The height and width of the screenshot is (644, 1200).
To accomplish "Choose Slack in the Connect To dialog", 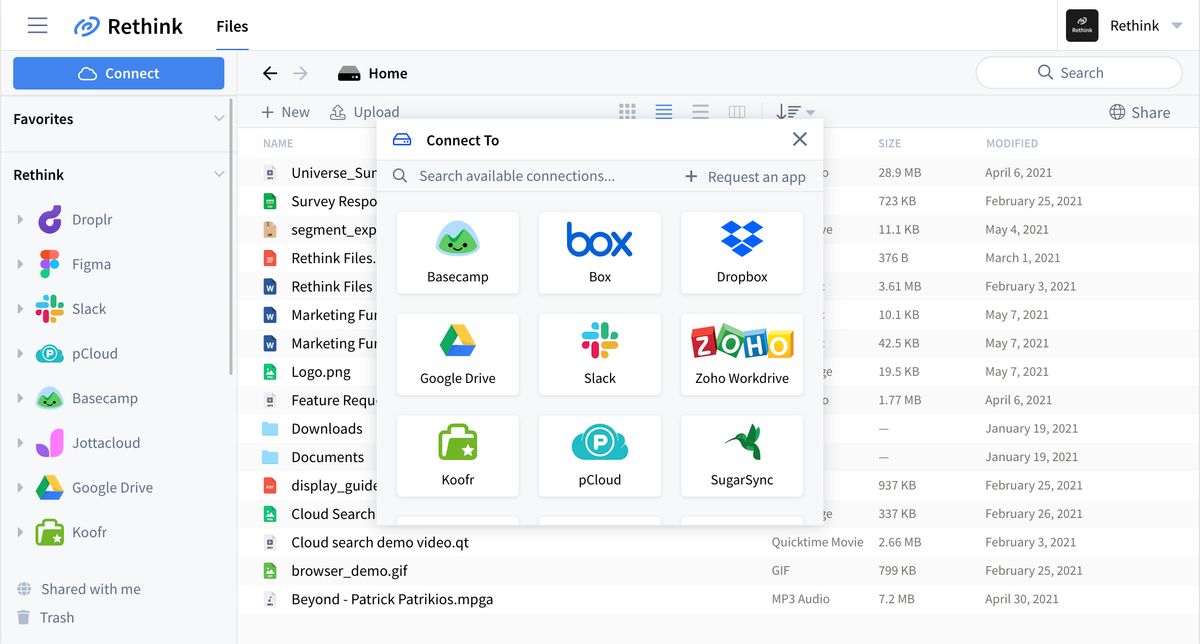I will point(599,354).
